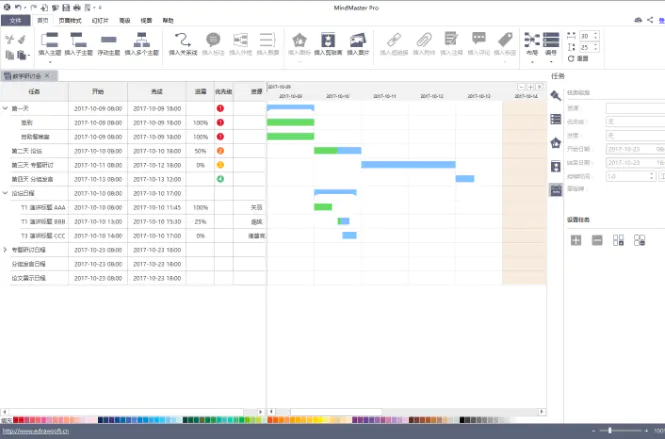The height and width of the screenshot is (439, 665).
Task: Switch to the Slideshow (幻灯片) tab
Action: [100, 20]
